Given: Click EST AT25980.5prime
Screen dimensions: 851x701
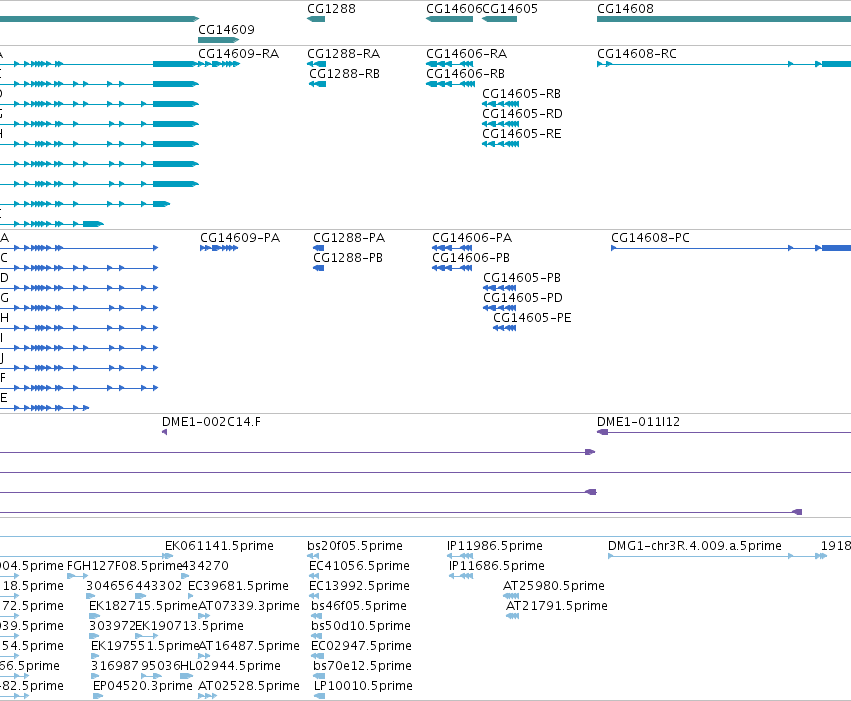Looking at the screenshot, I should 554,586.
